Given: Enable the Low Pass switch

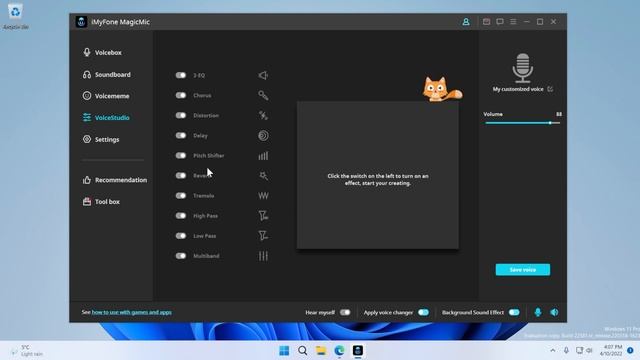Looking at the screenshot, I should 181,236.
